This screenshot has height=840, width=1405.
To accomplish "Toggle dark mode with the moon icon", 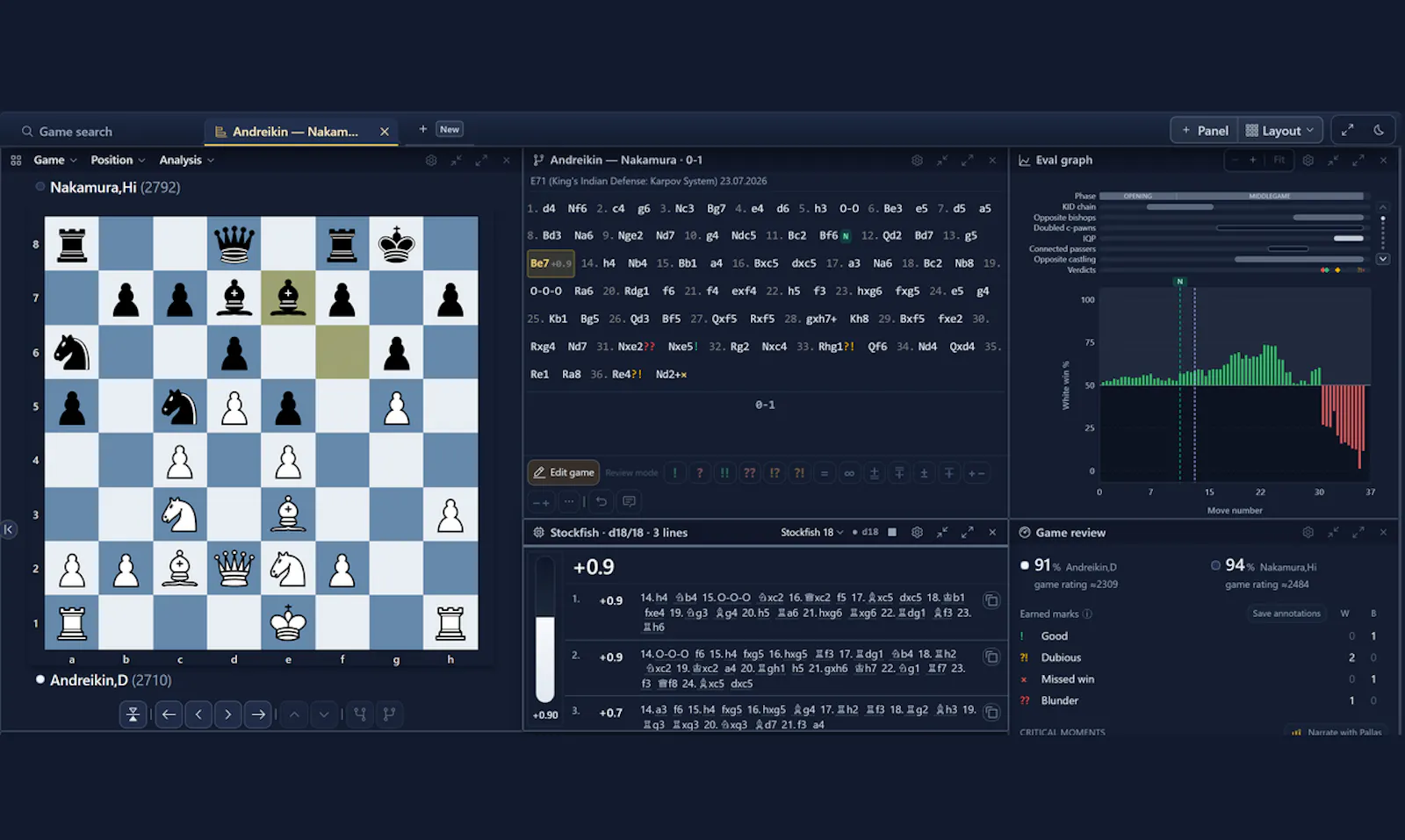I will (1379, 130).
